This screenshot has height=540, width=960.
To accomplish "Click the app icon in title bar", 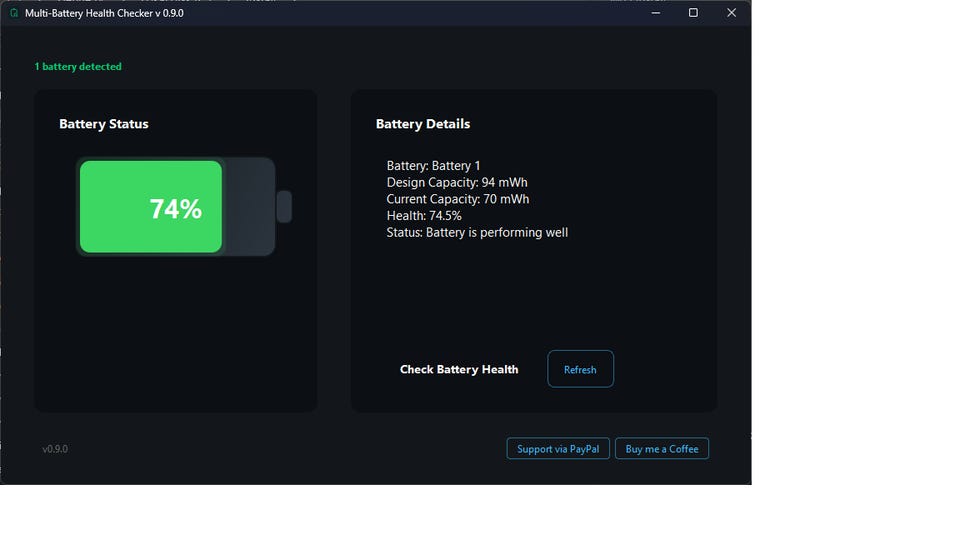I will [x=13, y=13].
